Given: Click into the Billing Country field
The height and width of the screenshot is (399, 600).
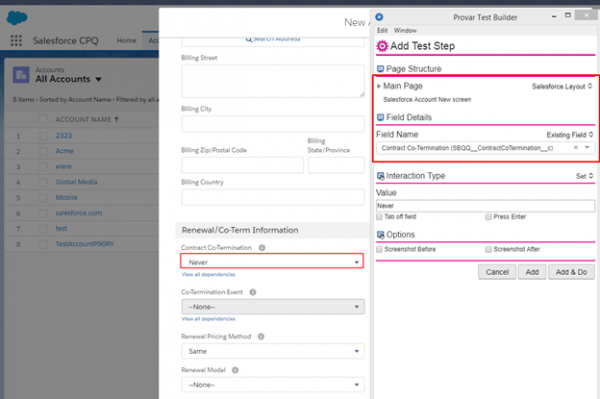Looking at the screenshot, I should [273, 197].
